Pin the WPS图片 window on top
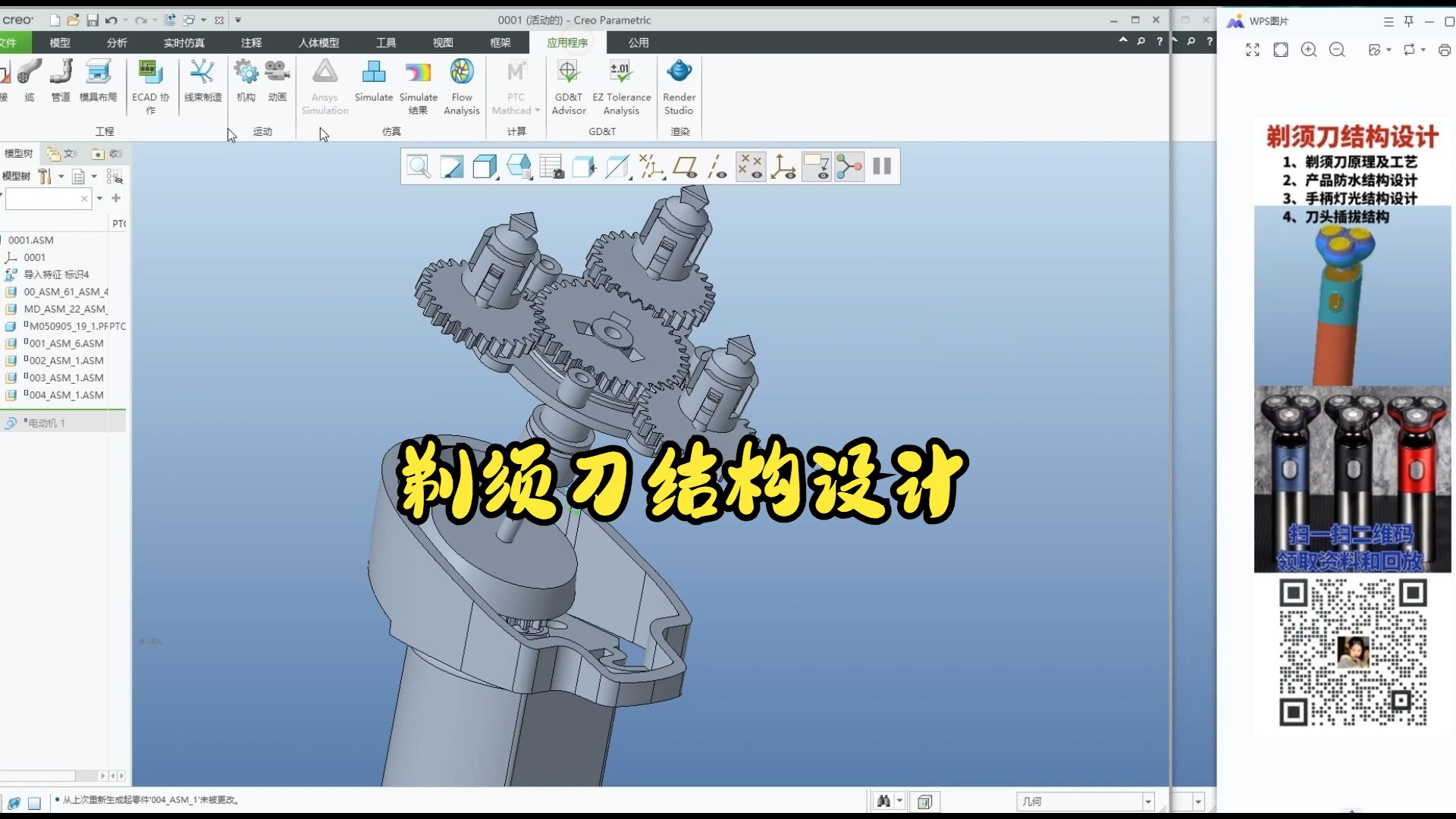Viewport: 1456px width, 819px height. [1409, 21]
